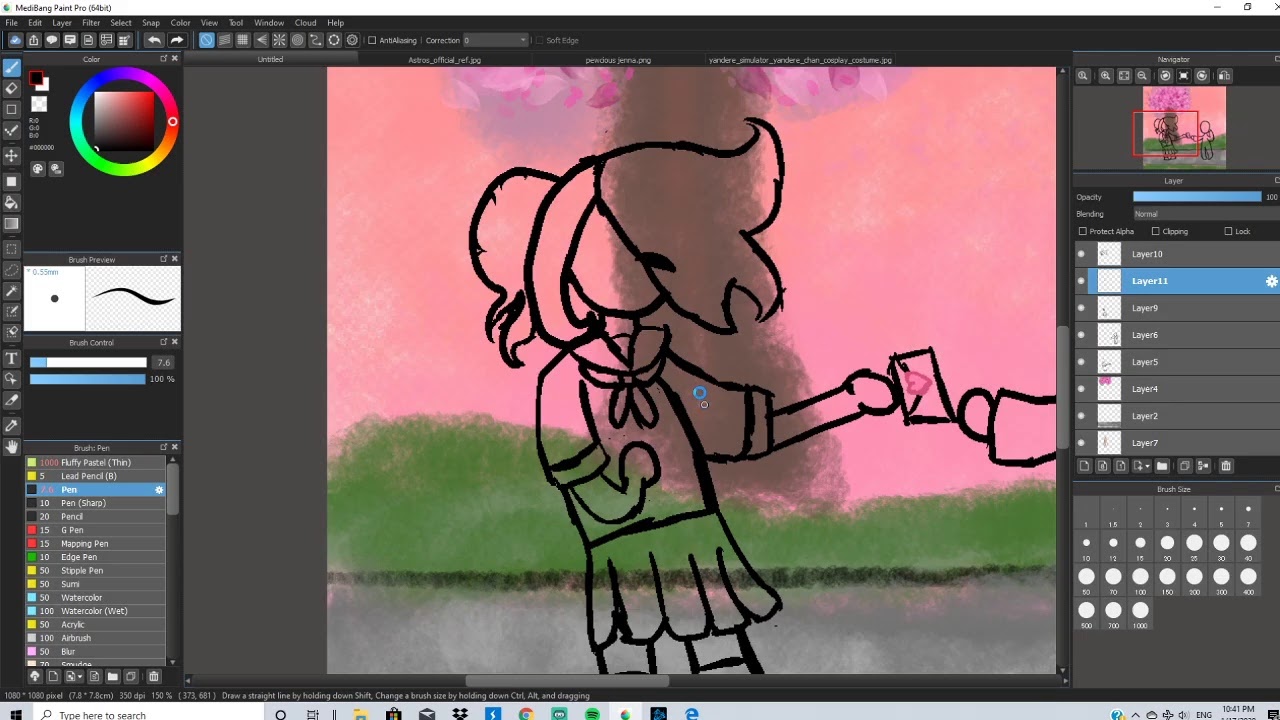
Task: Click the brush size slider in Brush Control
Action: click(88, 363)
